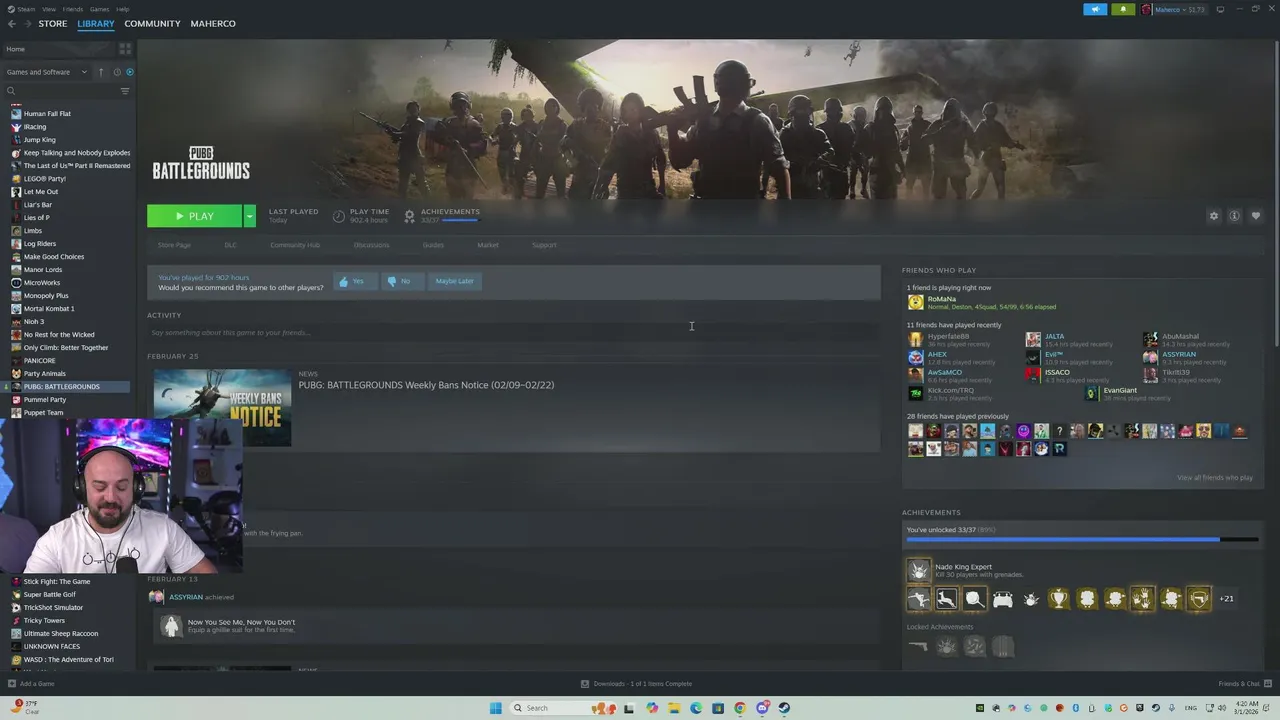
Task: Open the Discussions link
Action: tap(371, 245)
